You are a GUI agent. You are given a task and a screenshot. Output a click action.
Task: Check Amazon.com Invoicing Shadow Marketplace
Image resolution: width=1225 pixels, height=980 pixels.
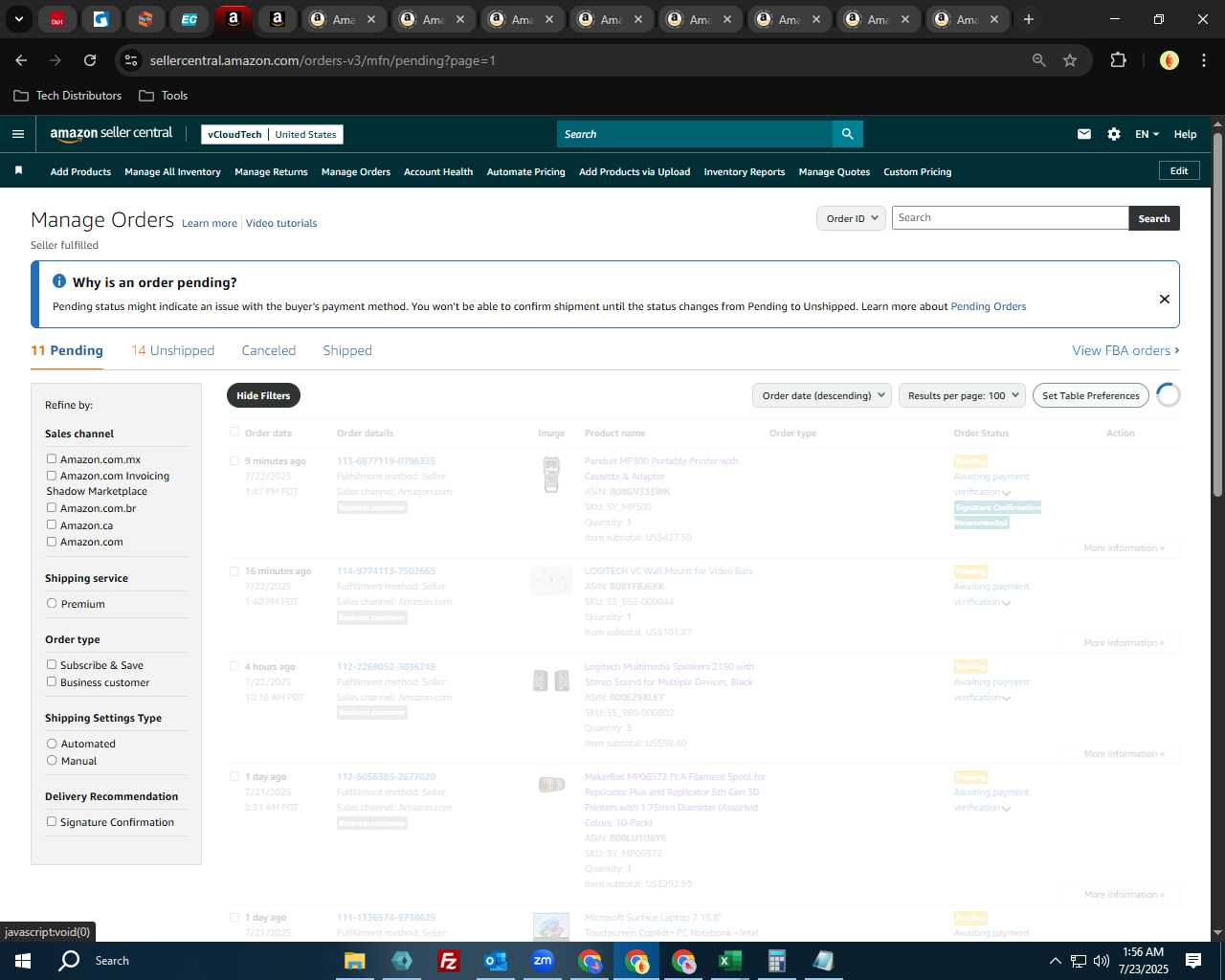[x=52, y=476]
